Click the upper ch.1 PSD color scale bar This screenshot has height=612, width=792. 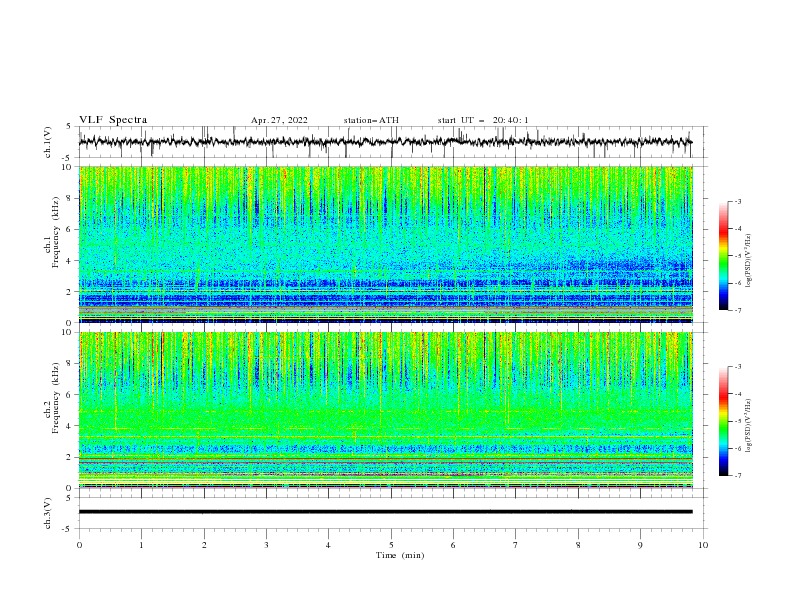[724, 256]
